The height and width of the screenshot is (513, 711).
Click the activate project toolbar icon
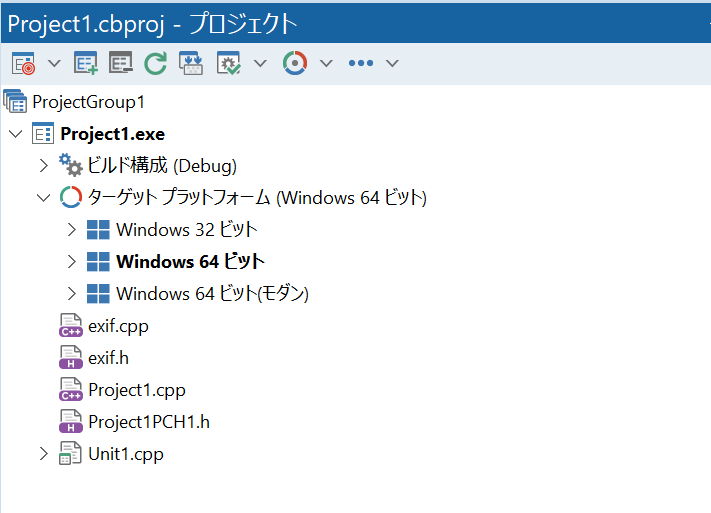click(22, 63)
